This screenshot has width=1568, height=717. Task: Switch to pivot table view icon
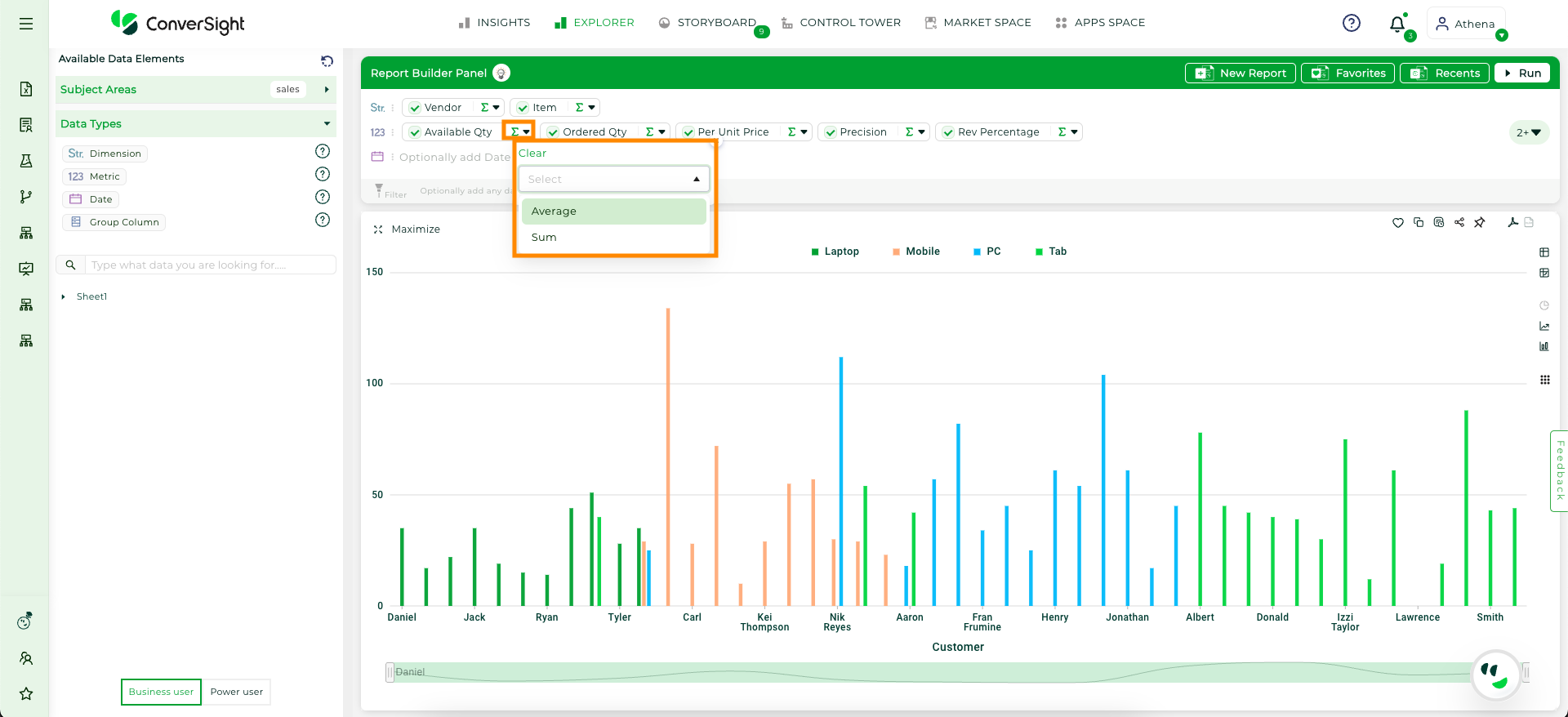coord(1544,273)
